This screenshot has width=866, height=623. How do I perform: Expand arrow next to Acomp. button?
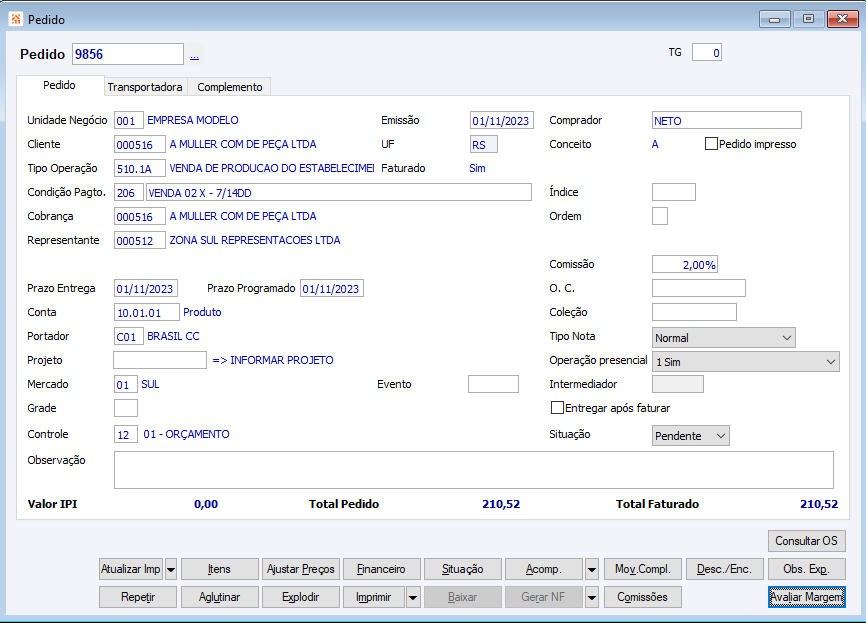coord(592,569)
